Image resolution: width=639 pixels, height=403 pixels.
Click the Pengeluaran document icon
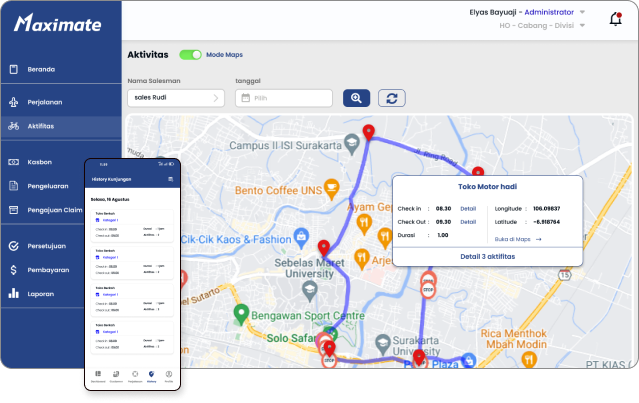13,186
